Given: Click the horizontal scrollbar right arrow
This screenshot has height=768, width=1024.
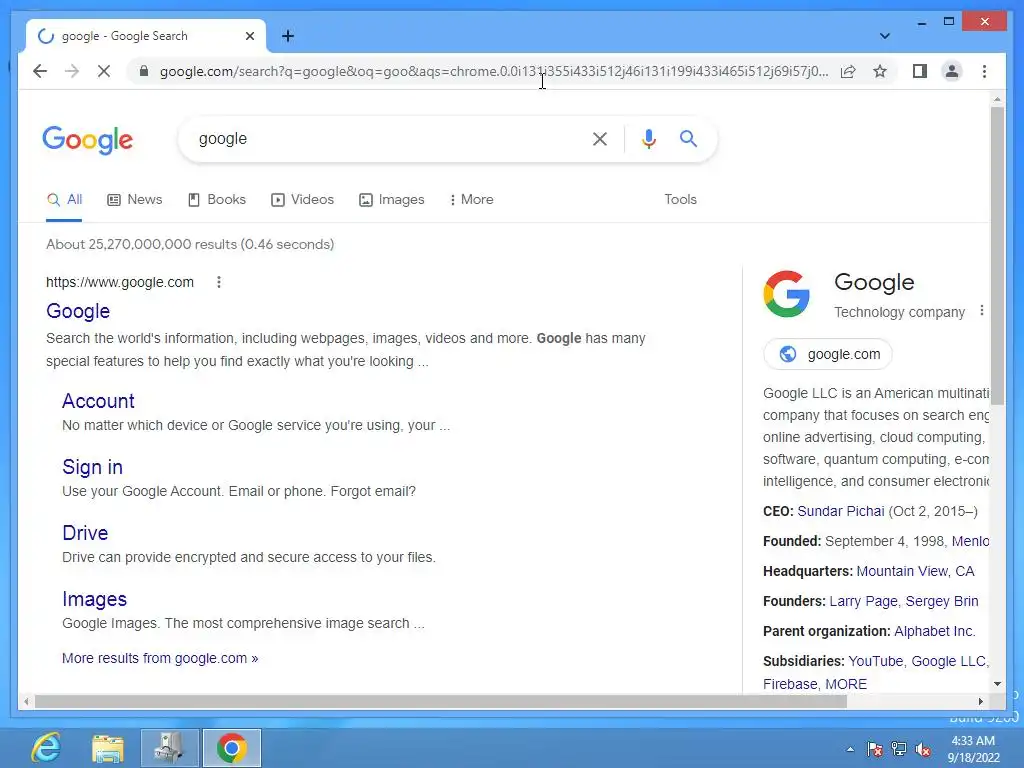Looking at the screenshot, I should (980, 701).
